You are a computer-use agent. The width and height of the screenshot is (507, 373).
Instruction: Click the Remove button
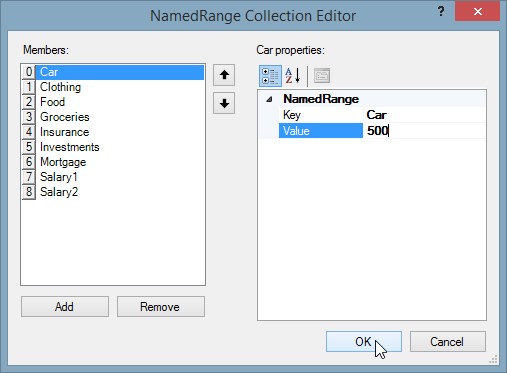coord(161,307)
